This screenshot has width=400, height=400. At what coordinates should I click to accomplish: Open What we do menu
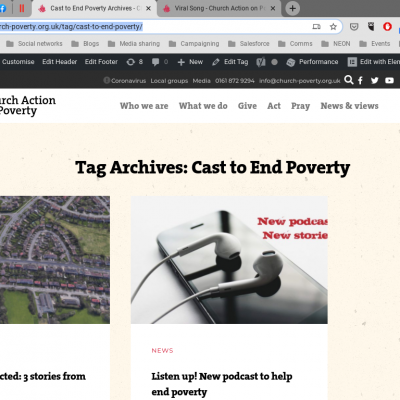[203, 106]
